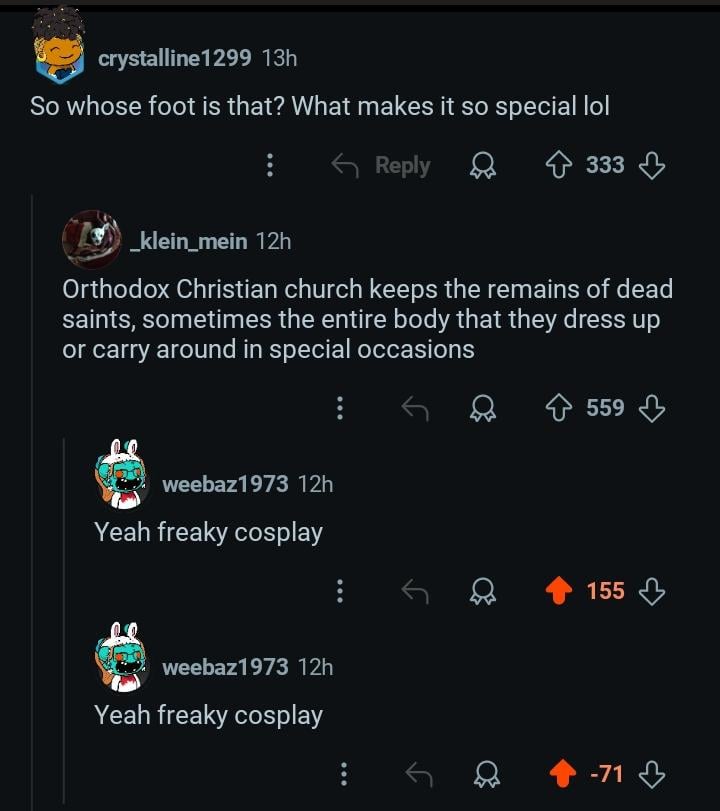720x811 pixels.
Task: Open options for weebaz1973's 155-point comment
Action: pyautogui.click(x=340, y=591)
